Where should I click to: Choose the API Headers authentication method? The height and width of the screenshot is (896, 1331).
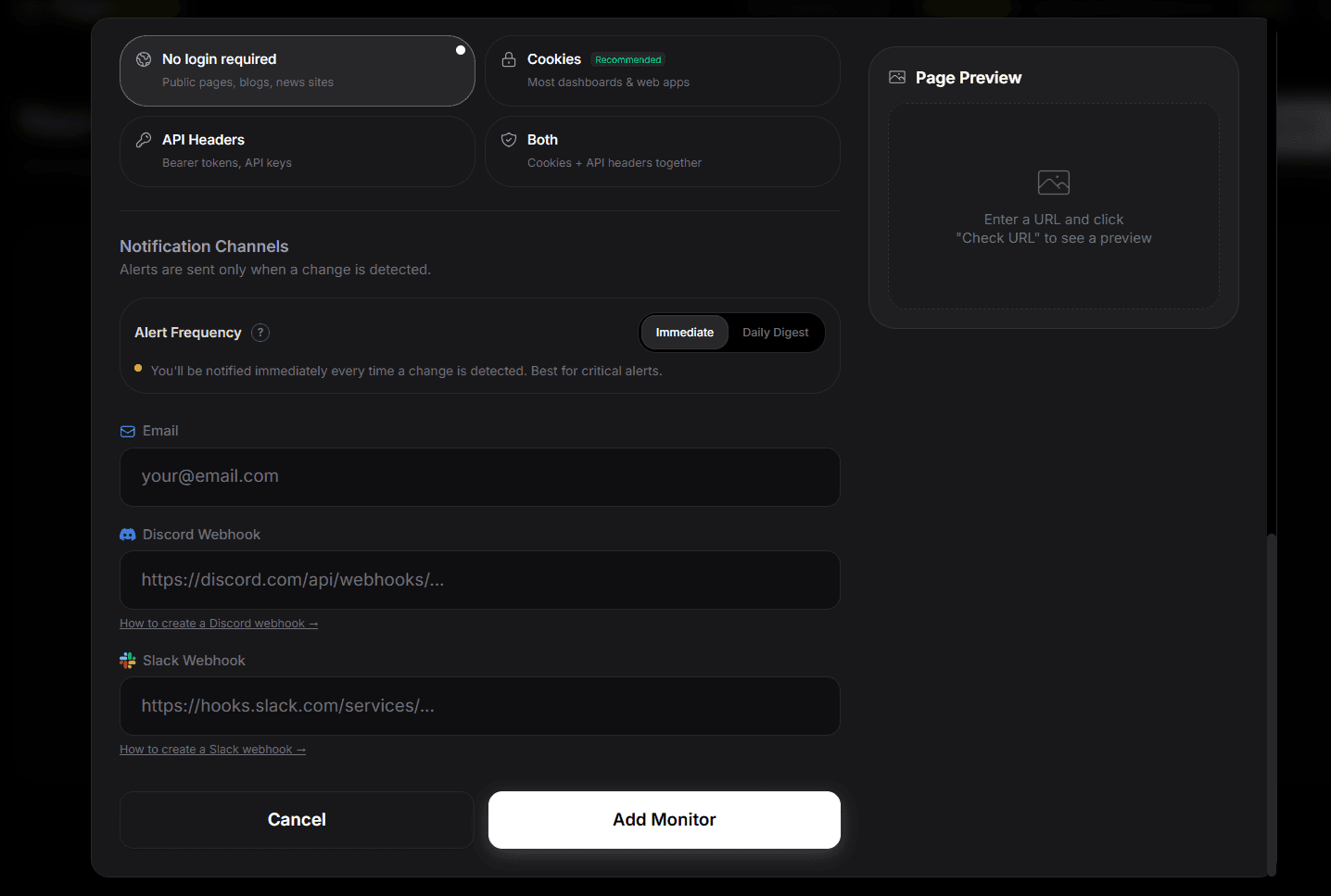click(x=297, y=151)
